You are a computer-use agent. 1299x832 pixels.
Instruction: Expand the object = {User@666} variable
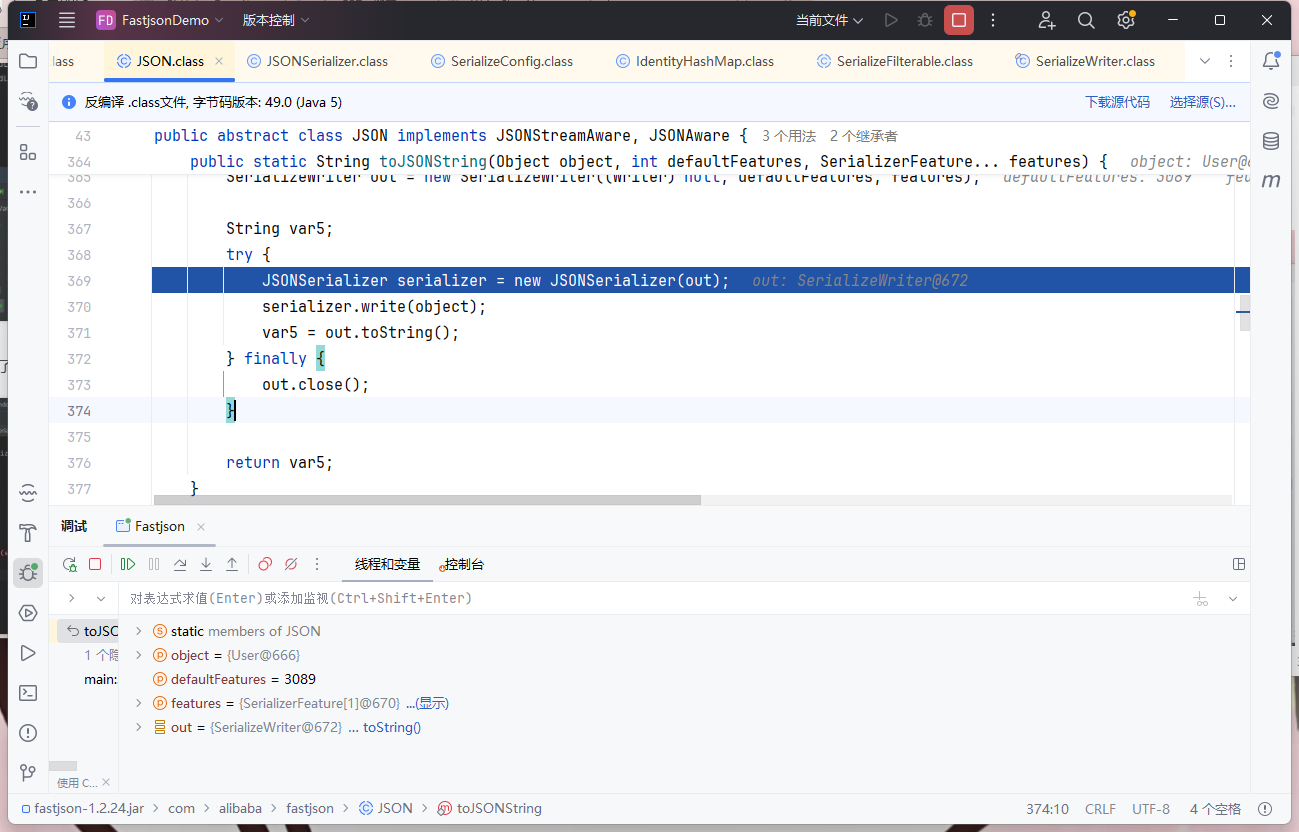pyautogui.click(x=139, y=655)
